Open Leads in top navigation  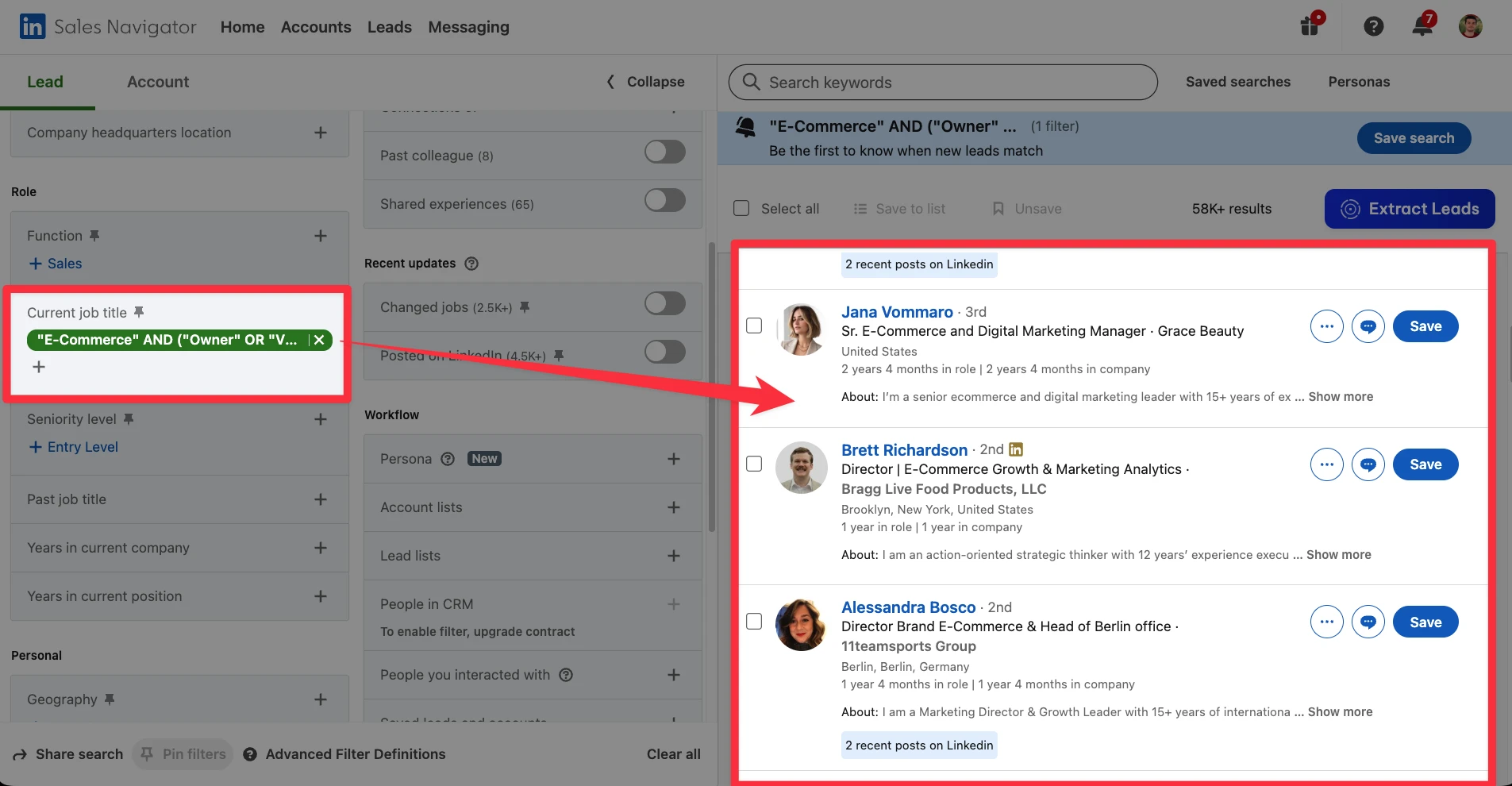click(390, 27)
